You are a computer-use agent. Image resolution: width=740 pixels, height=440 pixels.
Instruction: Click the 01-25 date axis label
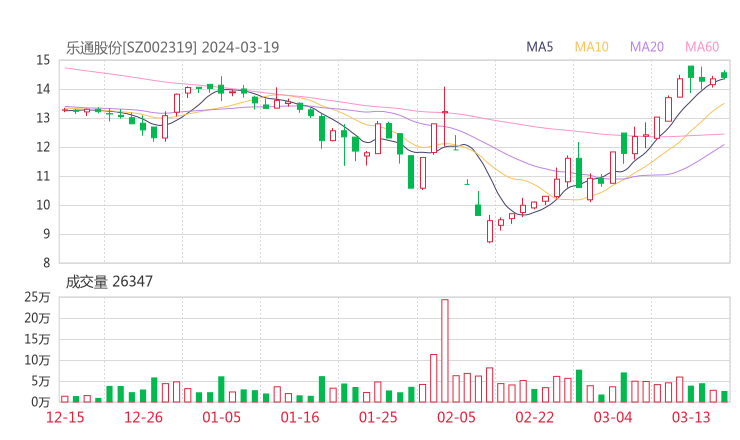point(378,417)
